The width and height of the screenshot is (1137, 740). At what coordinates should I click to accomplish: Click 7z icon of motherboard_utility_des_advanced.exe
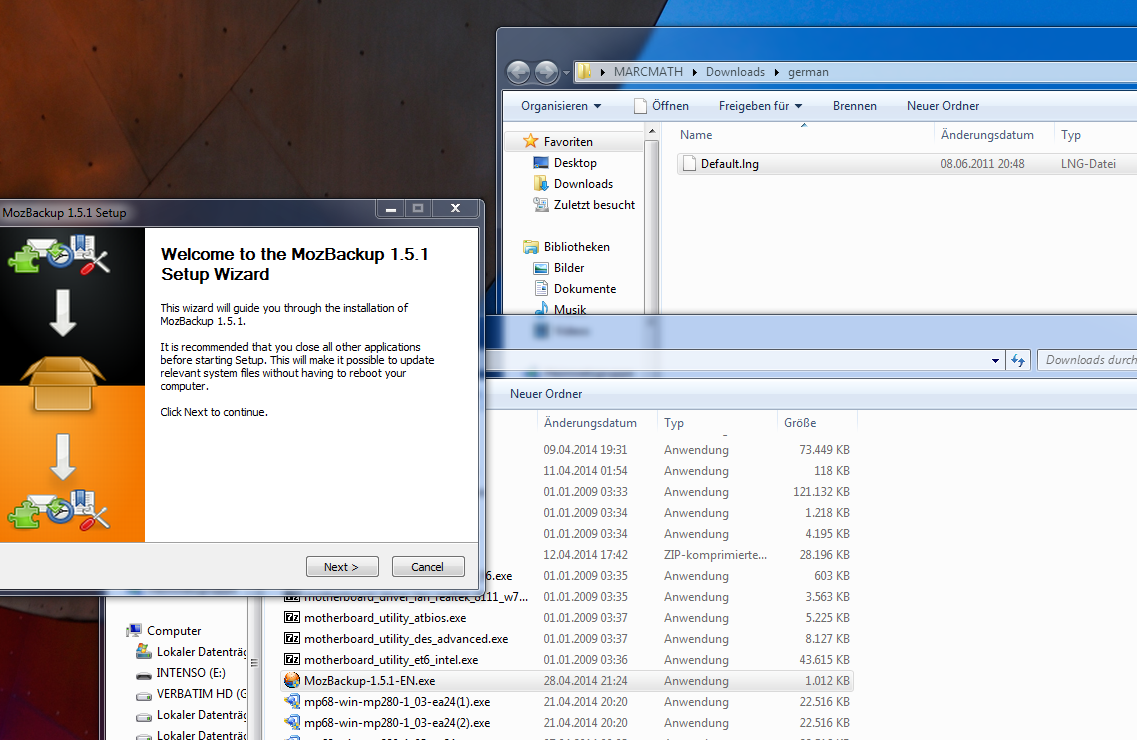pos(292,639)
